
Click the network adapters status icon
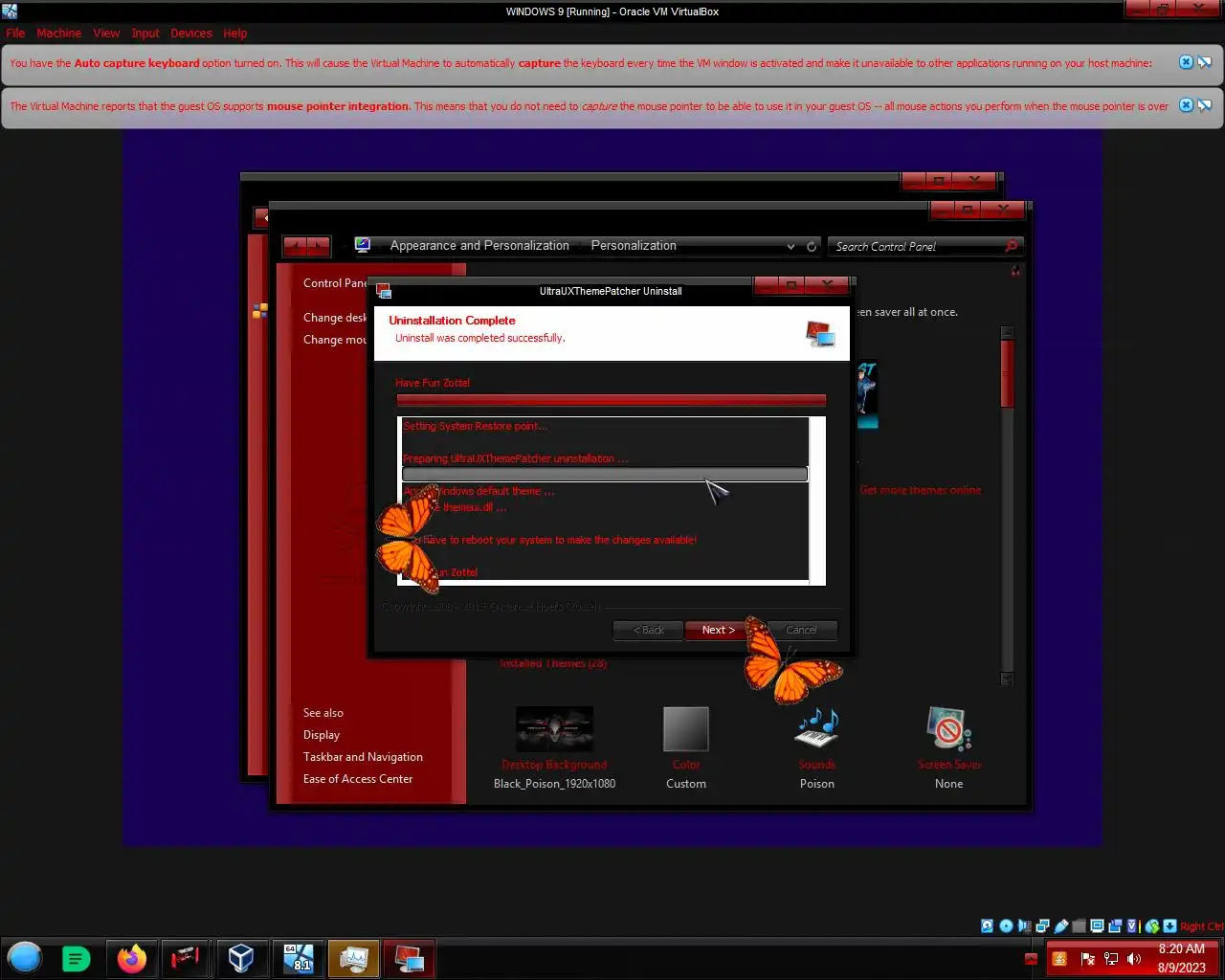click(x=1042, y=925)
